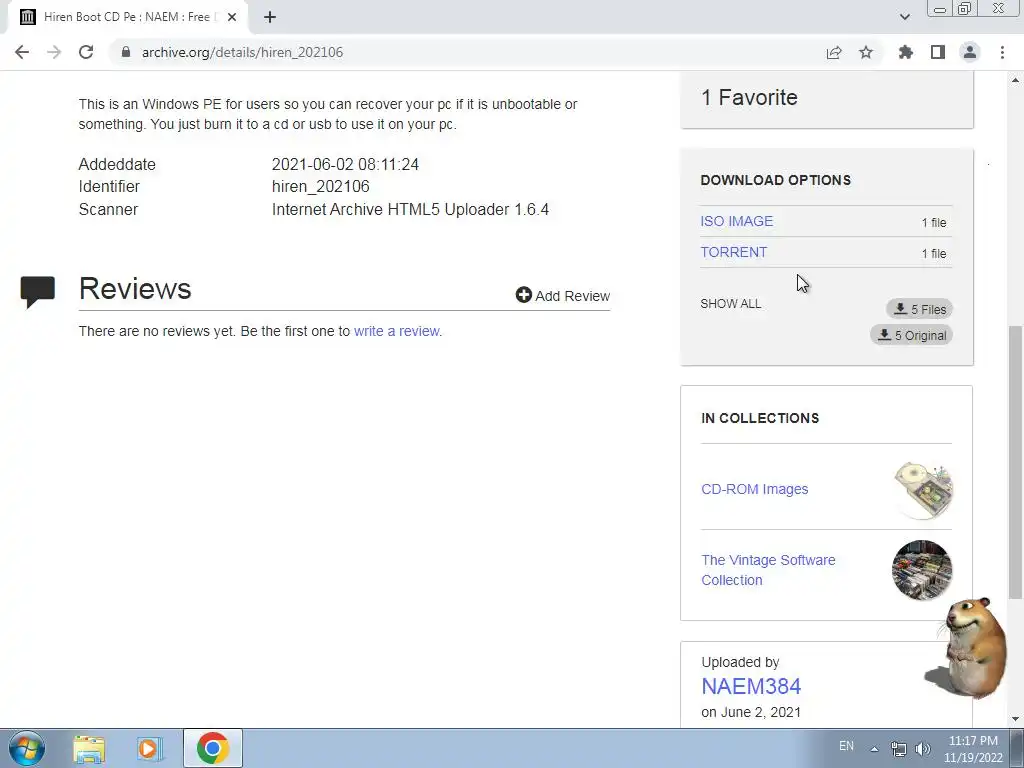Click the browser forward arrow

point(54,52)
